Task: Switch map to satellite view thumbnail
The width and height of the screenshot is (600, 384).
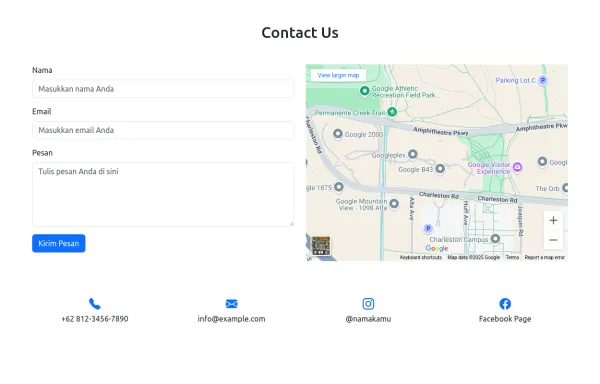Action: click(x=321, y=246)
